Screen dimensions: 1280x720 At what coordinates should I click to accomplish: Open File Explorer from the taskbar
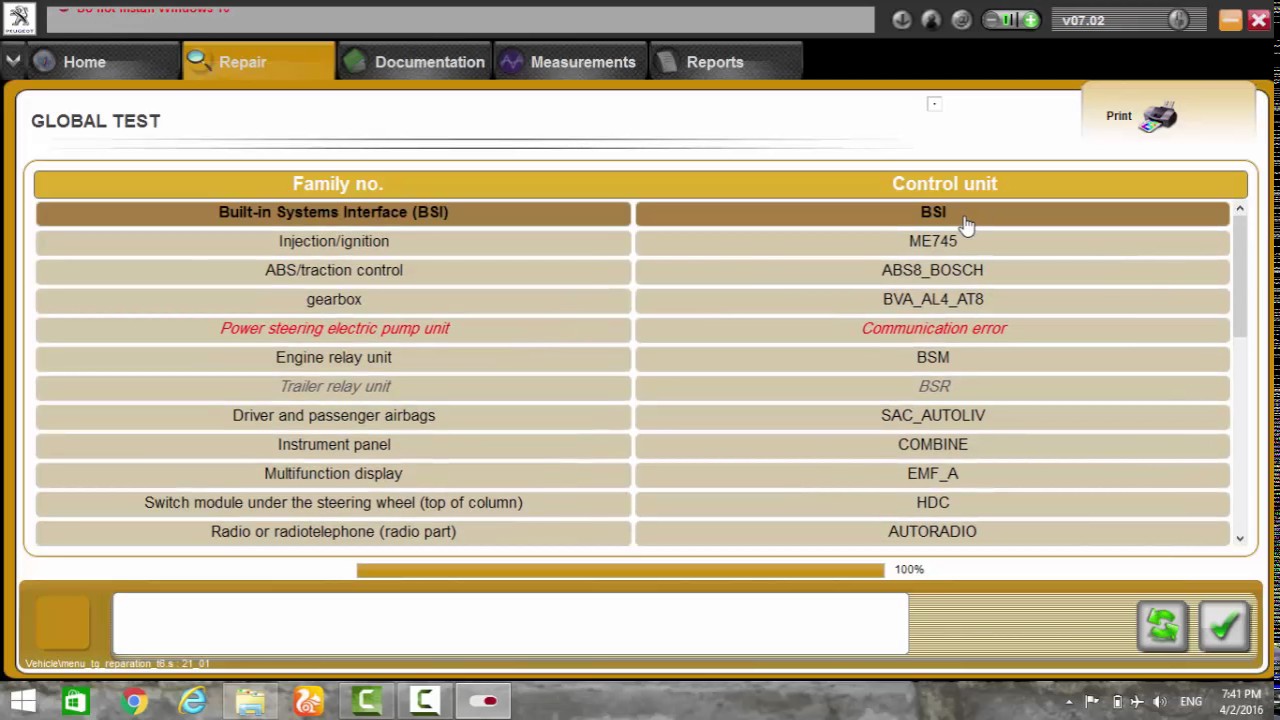coord(250,701)
